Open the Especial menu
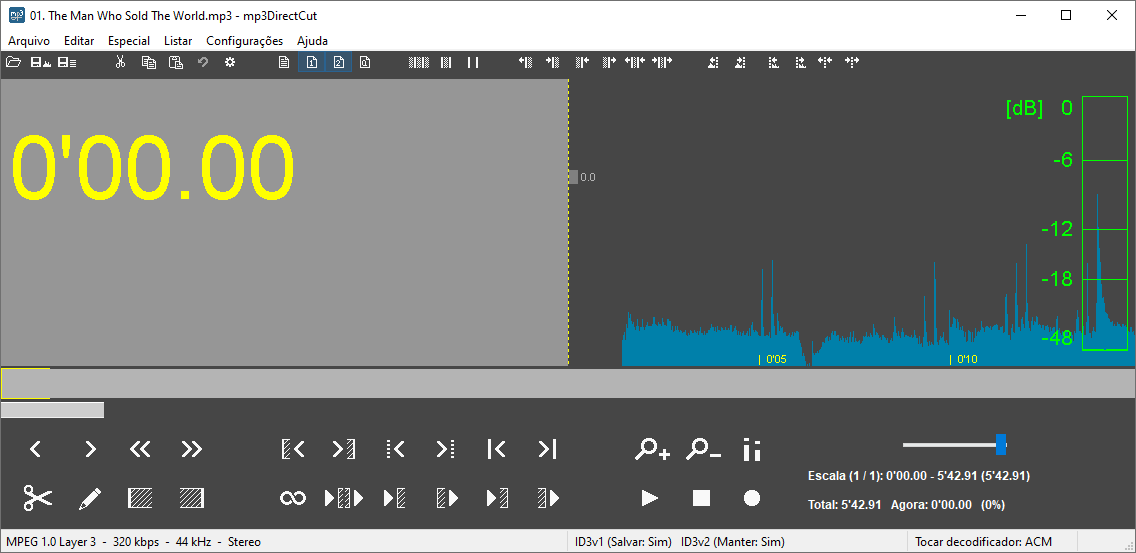Screen dimensions: 1136x553 (129, 41)
